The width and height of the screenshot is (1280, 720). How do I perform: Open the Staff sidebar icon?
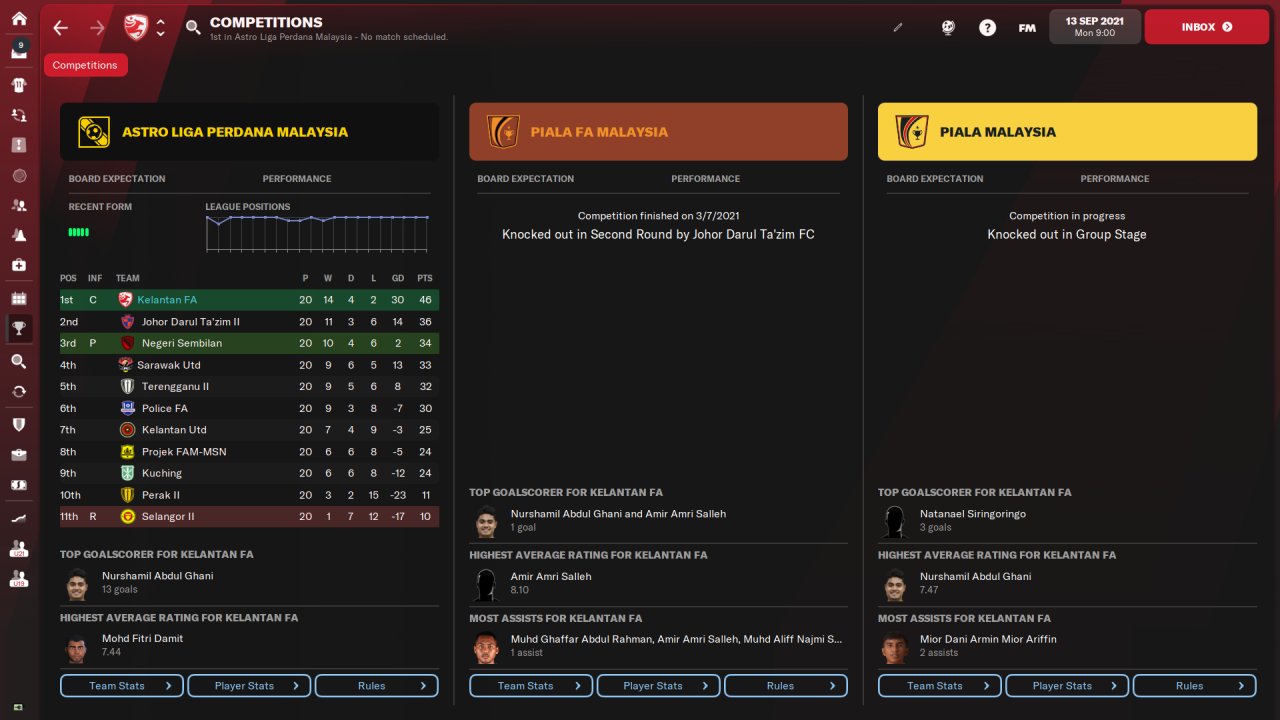pyautogui.click(x=19, y=205)
